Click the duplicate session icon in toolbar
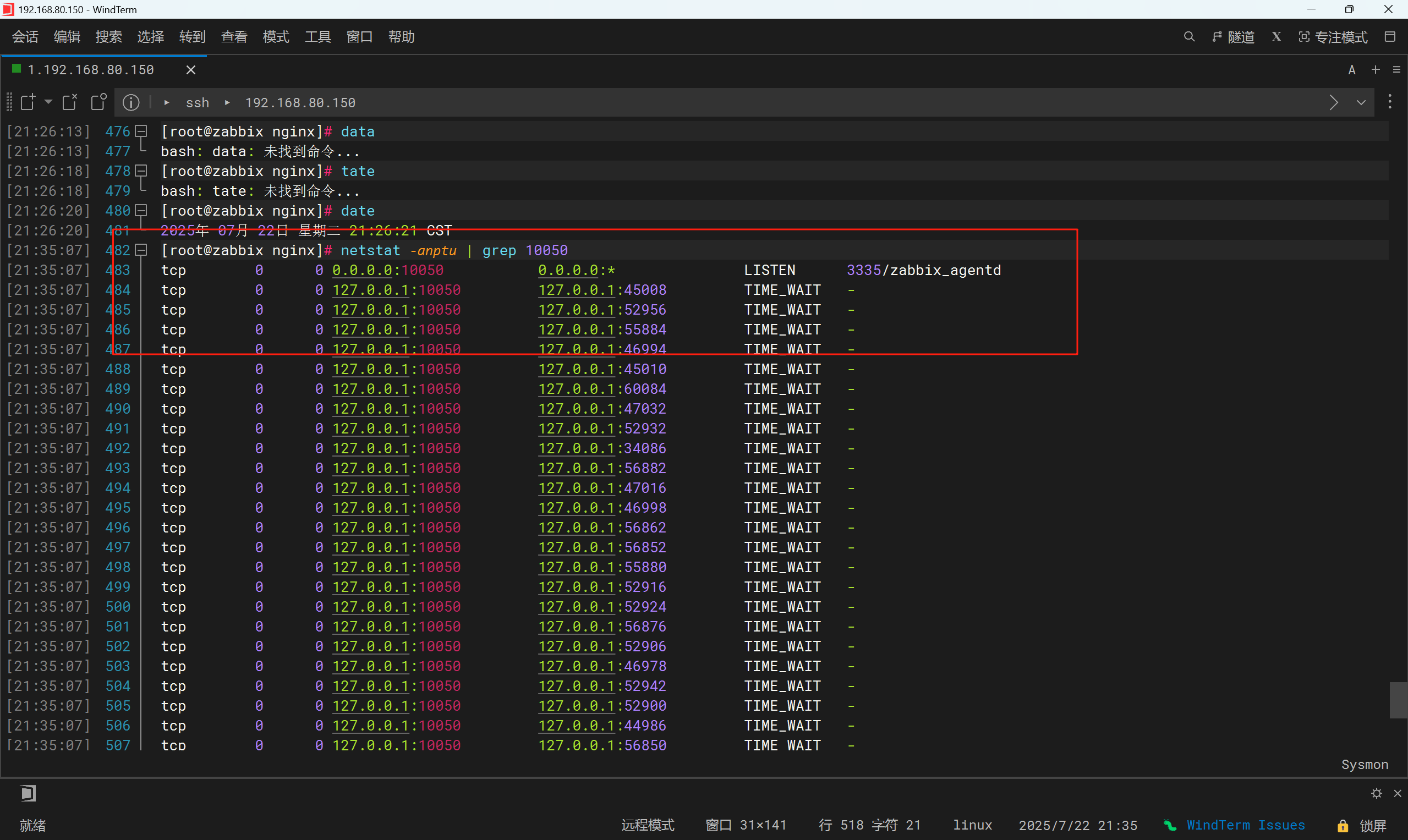This screenshot has width=1408, height=840. 98,102
